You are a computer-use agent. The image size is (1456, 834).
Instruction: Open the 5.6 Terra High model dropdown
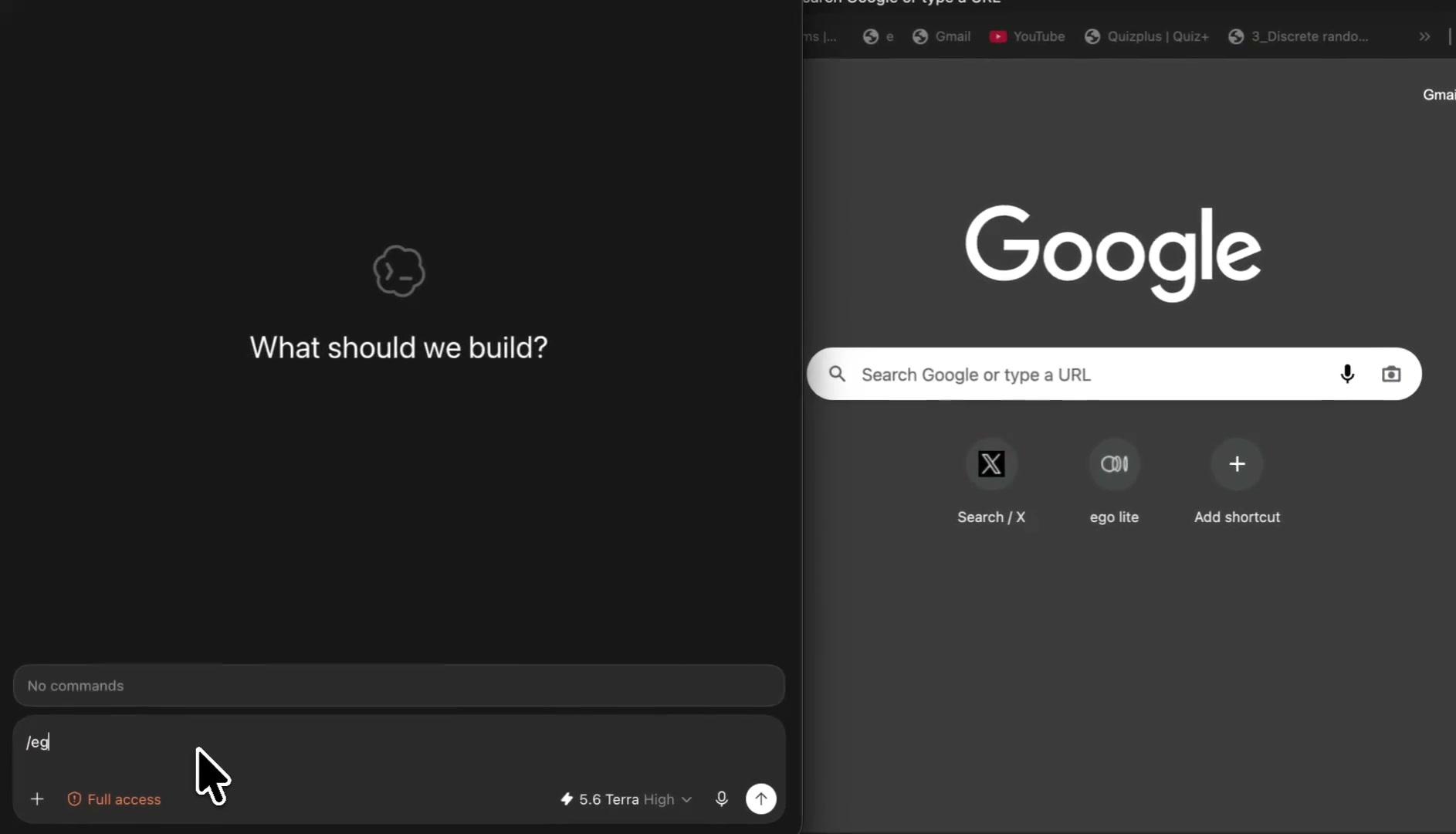pos(626,799)
